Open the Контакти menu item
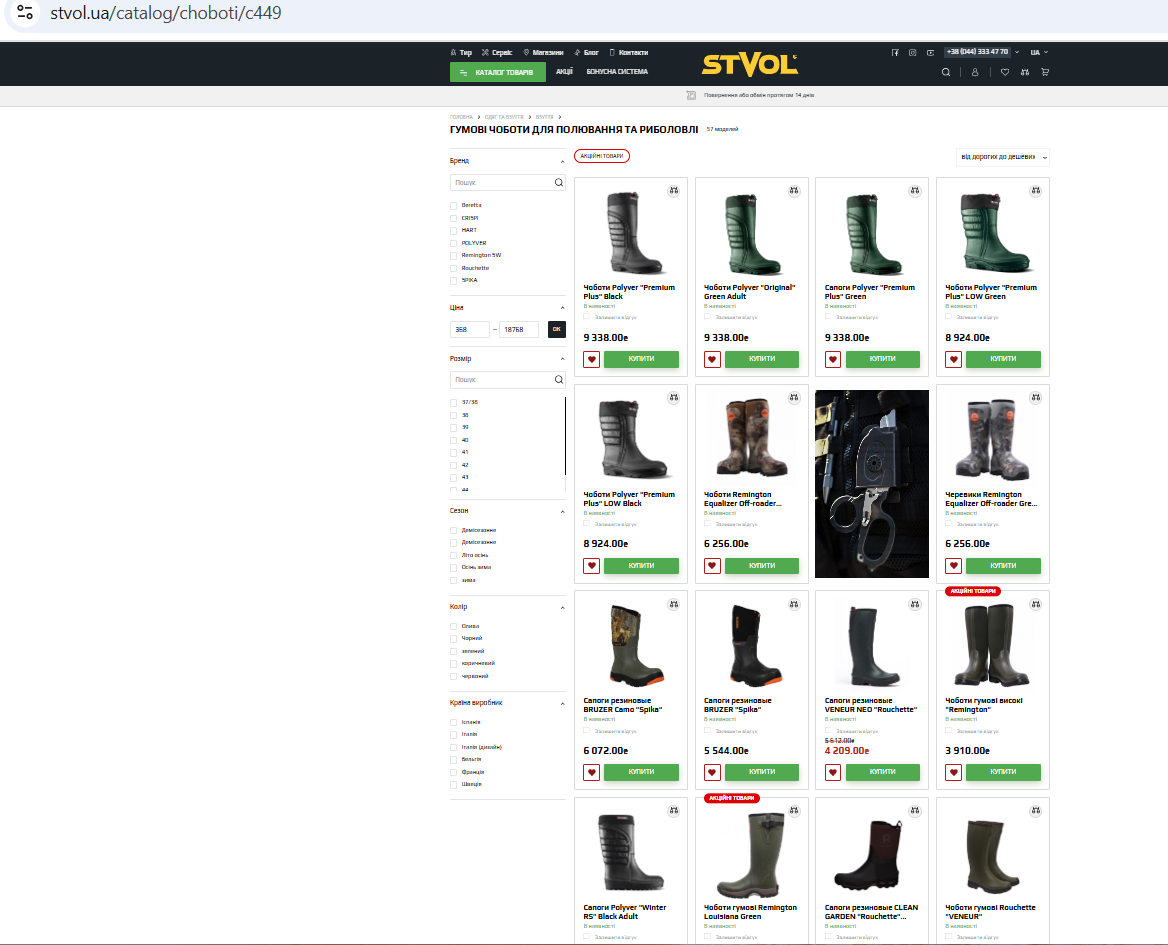The height and width of the screenshot is (945, 1168). [x=629, y=53]
